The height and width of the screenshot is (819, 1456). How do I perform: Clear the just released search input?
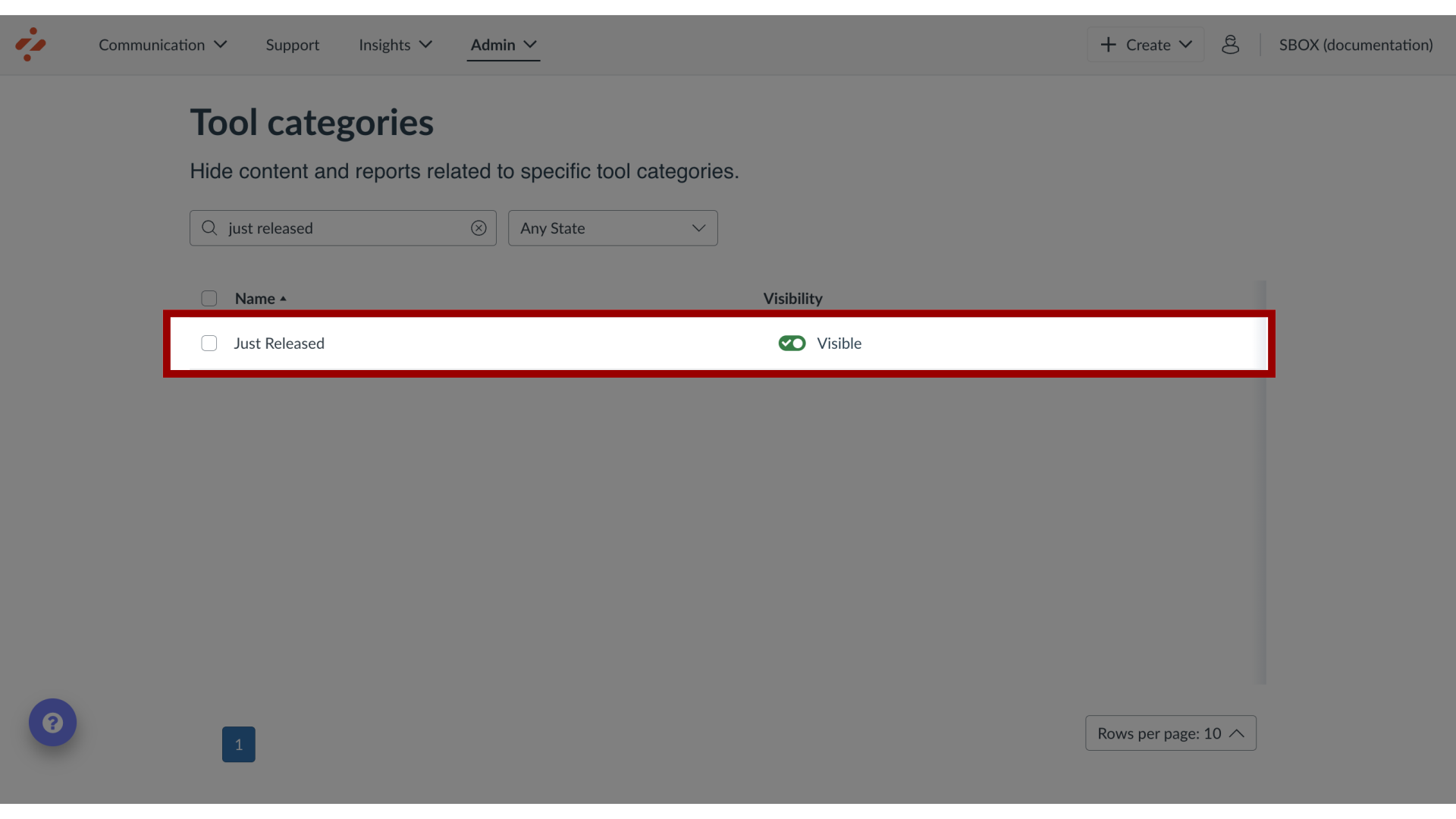479,228
